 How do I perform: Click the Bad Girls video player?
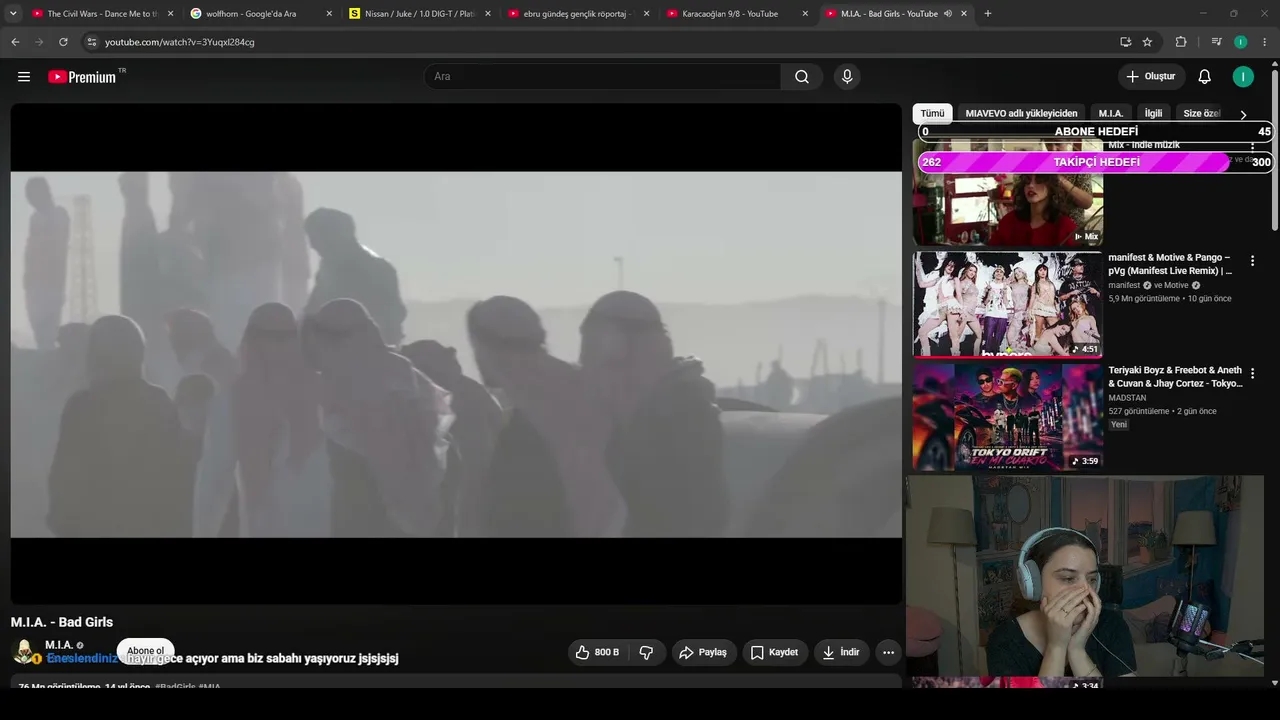(x=456, y=354)
